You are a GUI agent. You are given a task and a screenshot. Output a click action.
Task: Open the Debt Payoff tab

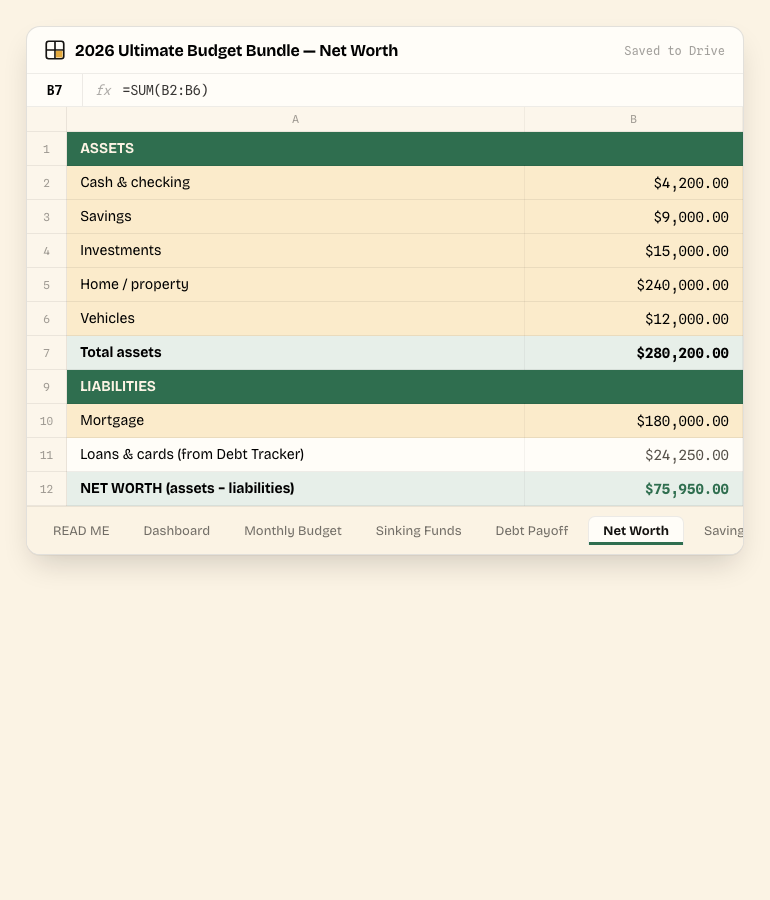(x=532, y=530)
